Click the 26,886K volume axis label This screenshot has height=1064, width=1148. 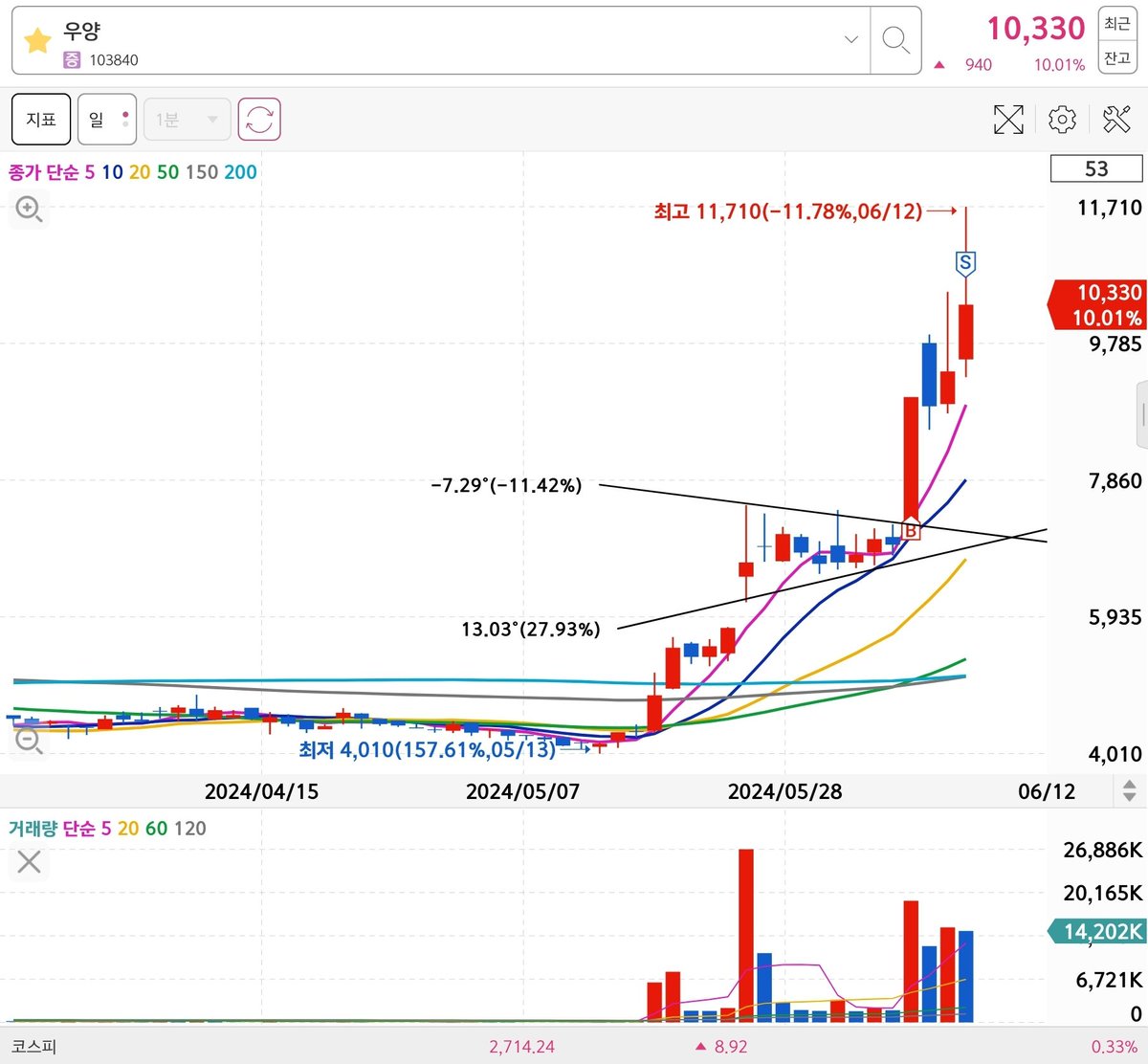pos(1102,850)
